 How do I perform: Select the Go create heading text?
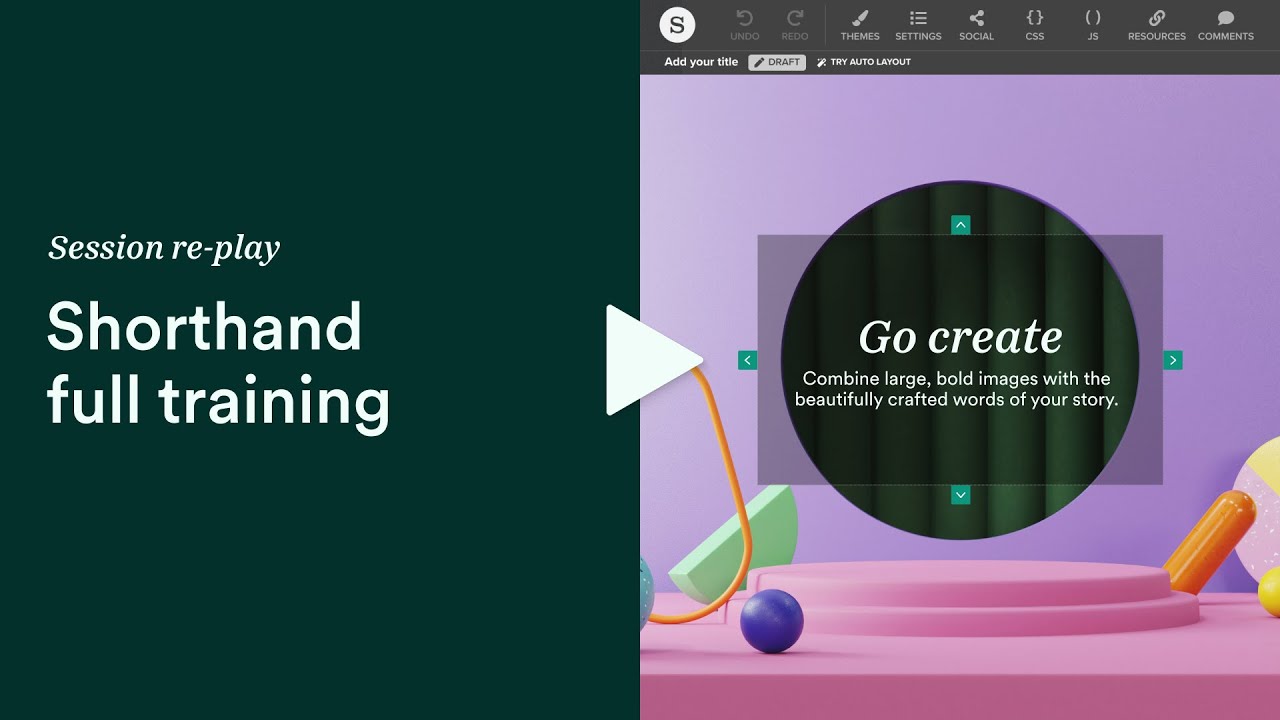[x=960, y=337]
